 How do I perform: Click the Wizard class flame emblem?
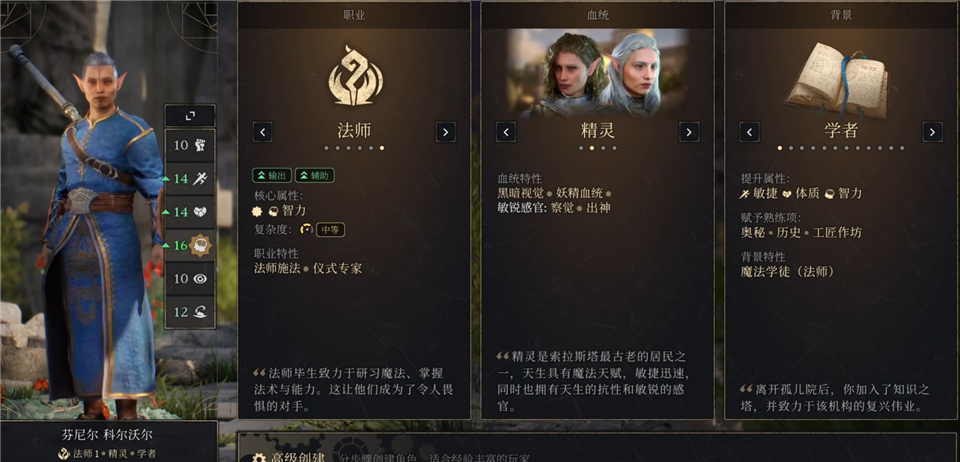pyautogui.click(x=354, y=76)
